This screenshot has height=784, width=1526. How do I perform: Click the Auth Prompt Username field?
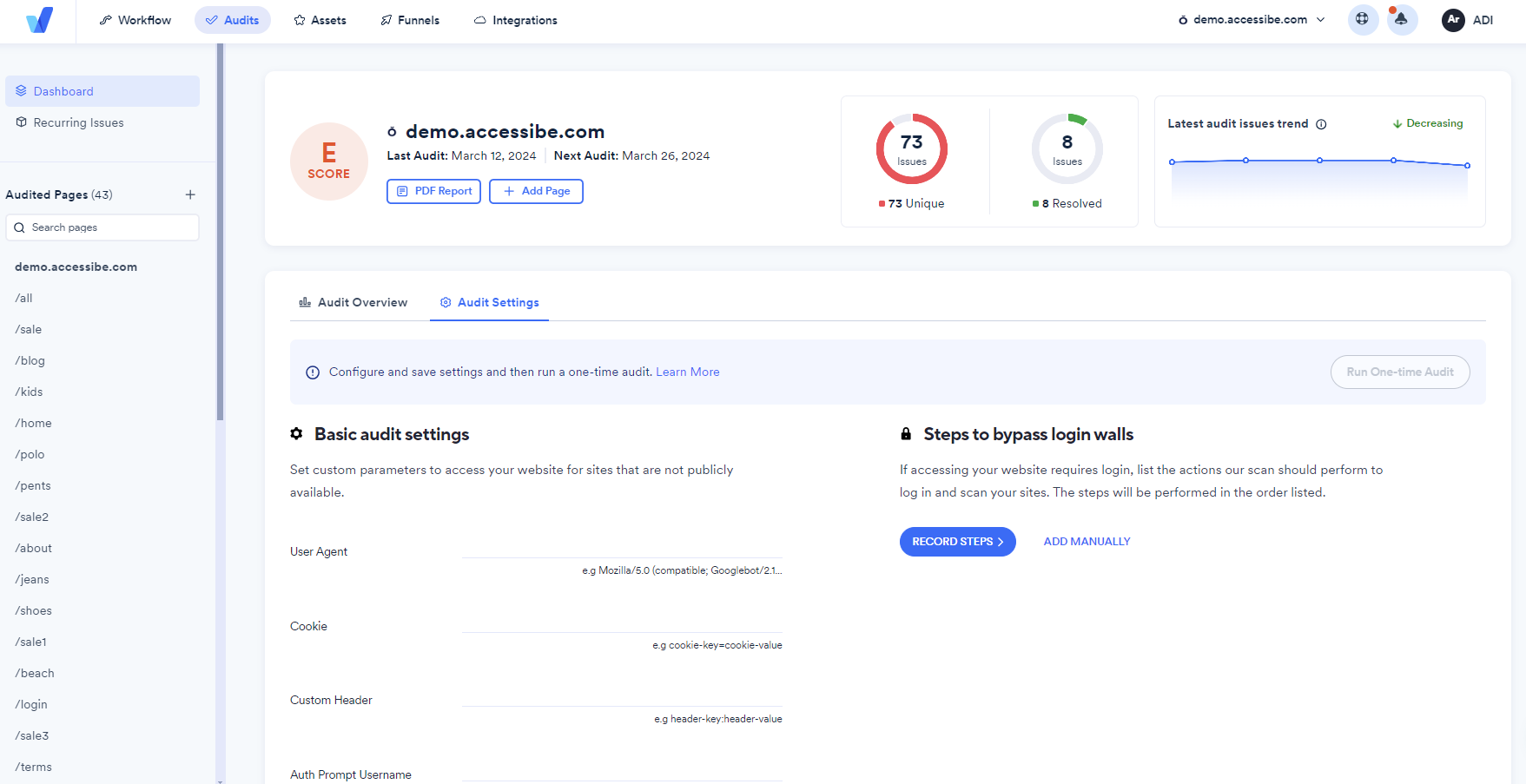pos(622,770)
